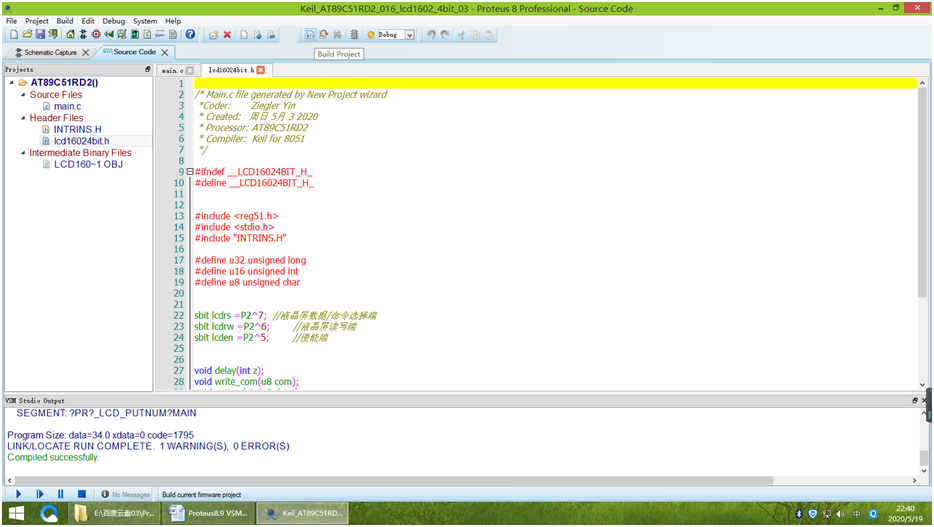This screenshot has width=934, height=527.
Task: Save the project using the floppy icon
Action: coord(41,35)
